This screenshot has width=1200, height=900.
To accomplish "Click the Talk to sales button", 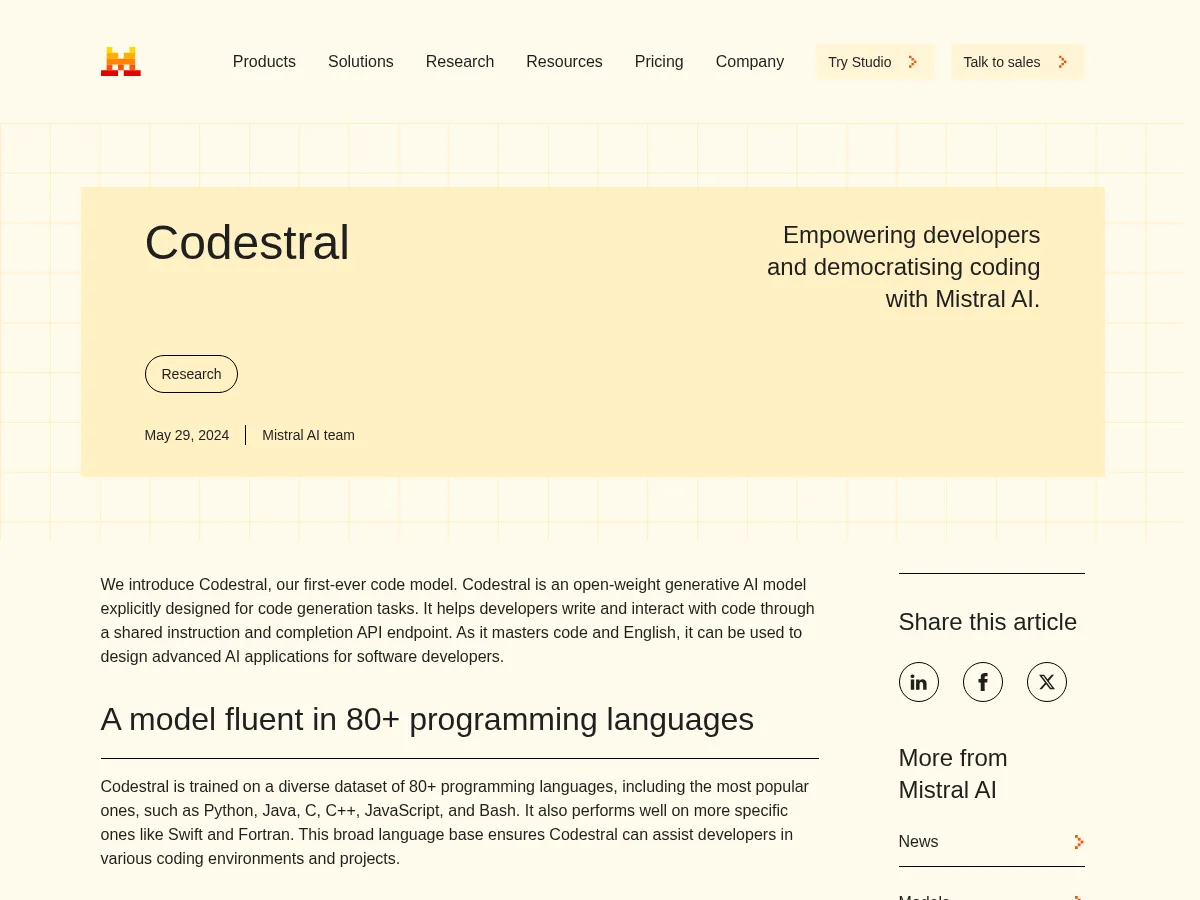I will (x=1017, y=61).
